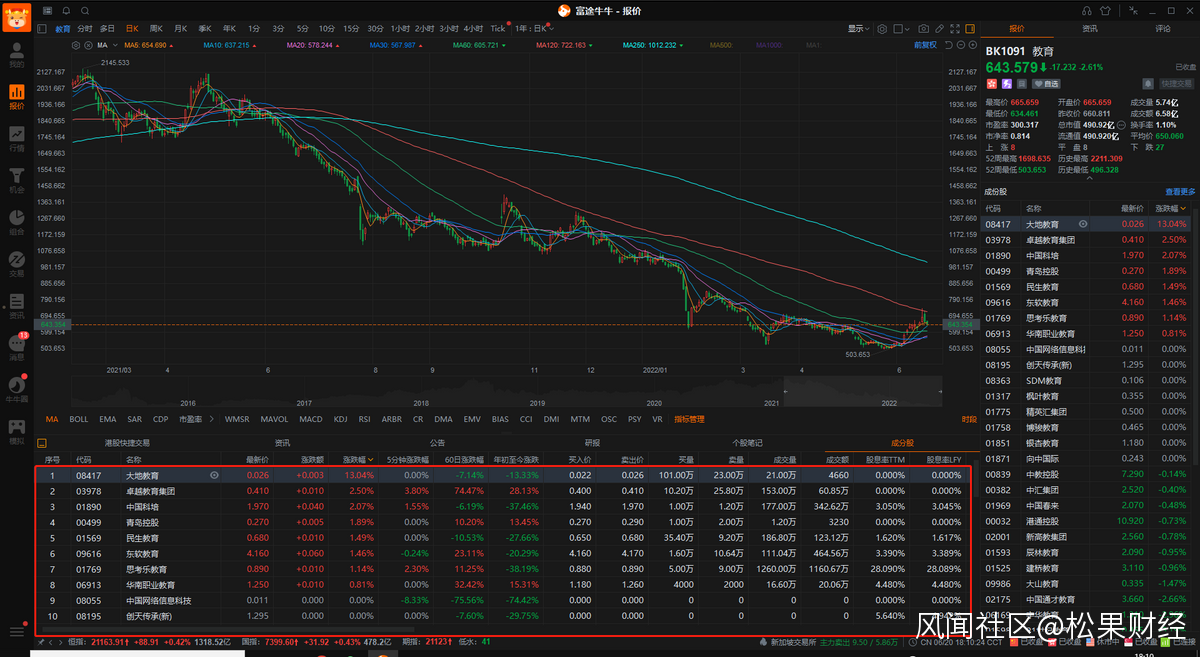
Task: Select the 周K weekly chart period
Action: point(156,29)
